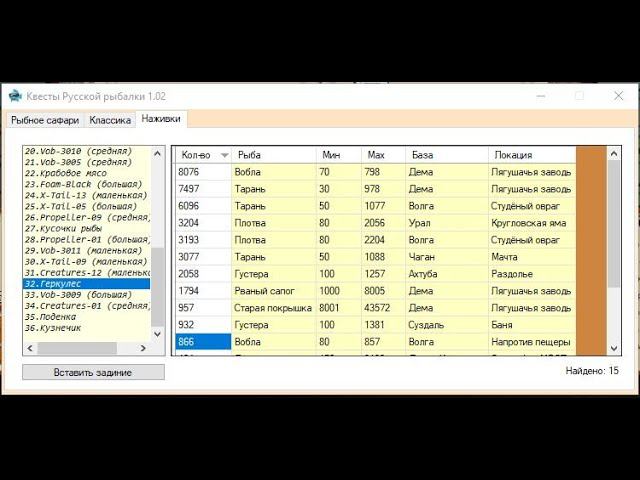This screenshot has height=480, width=640.
Task: Click bait list scroll right arrow
Action: [x=143, y=348]
